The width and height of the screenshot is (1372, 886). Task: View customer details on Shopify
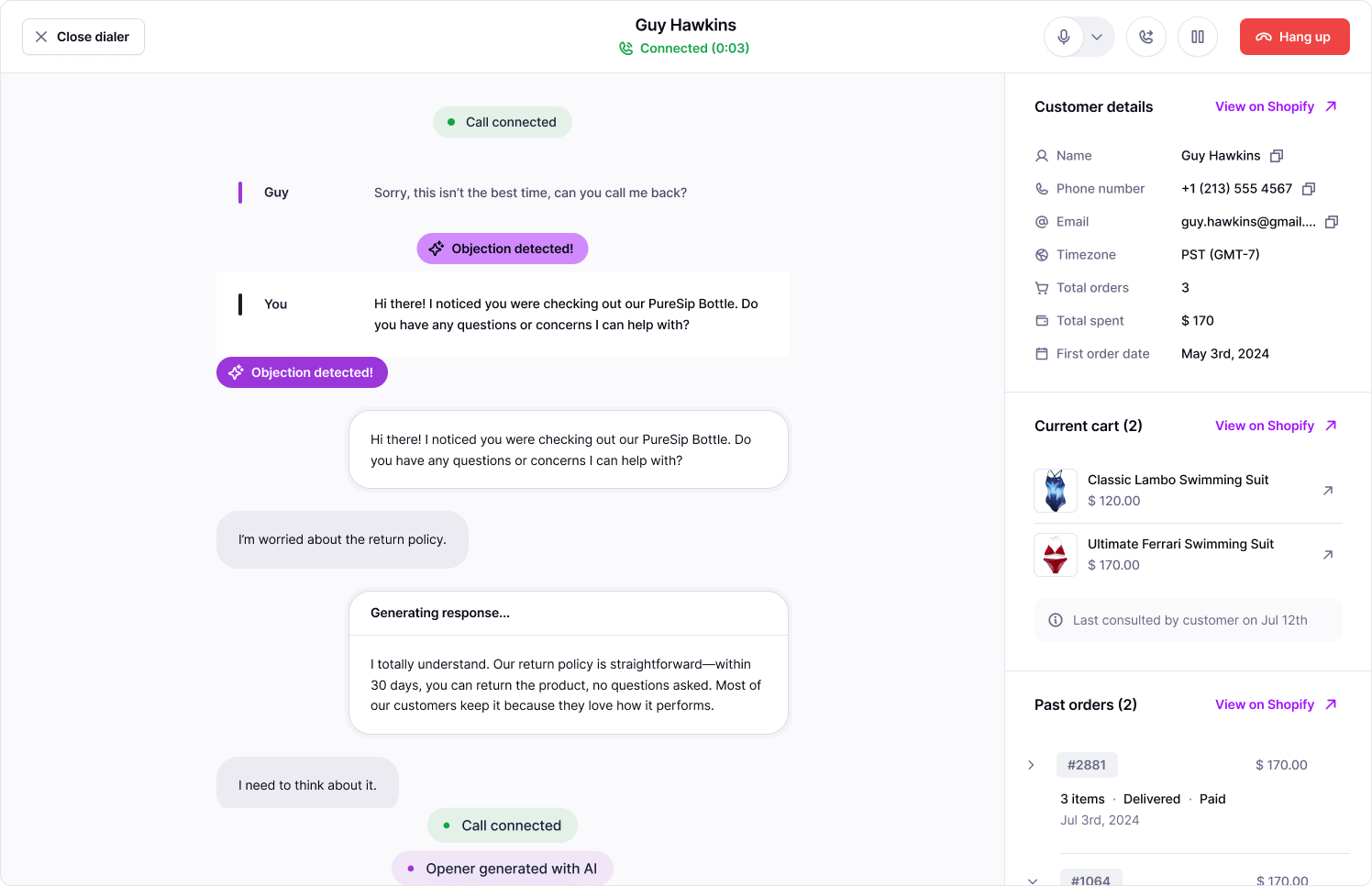click(x=1276, y=106)
